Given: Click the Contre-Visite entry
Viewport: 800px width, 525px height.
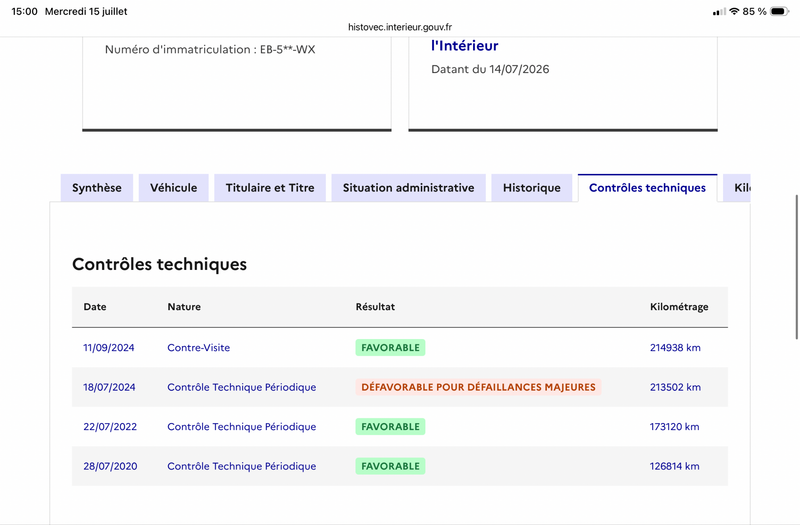Looking at the screenshot, I should pos(198,347).
